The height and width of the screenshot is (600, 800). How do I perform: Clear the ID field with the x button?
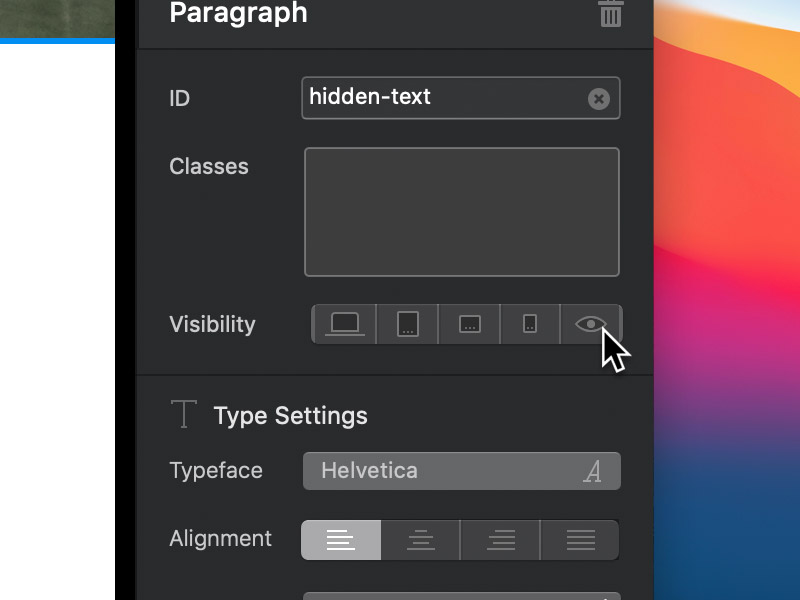tap(598, 98)
